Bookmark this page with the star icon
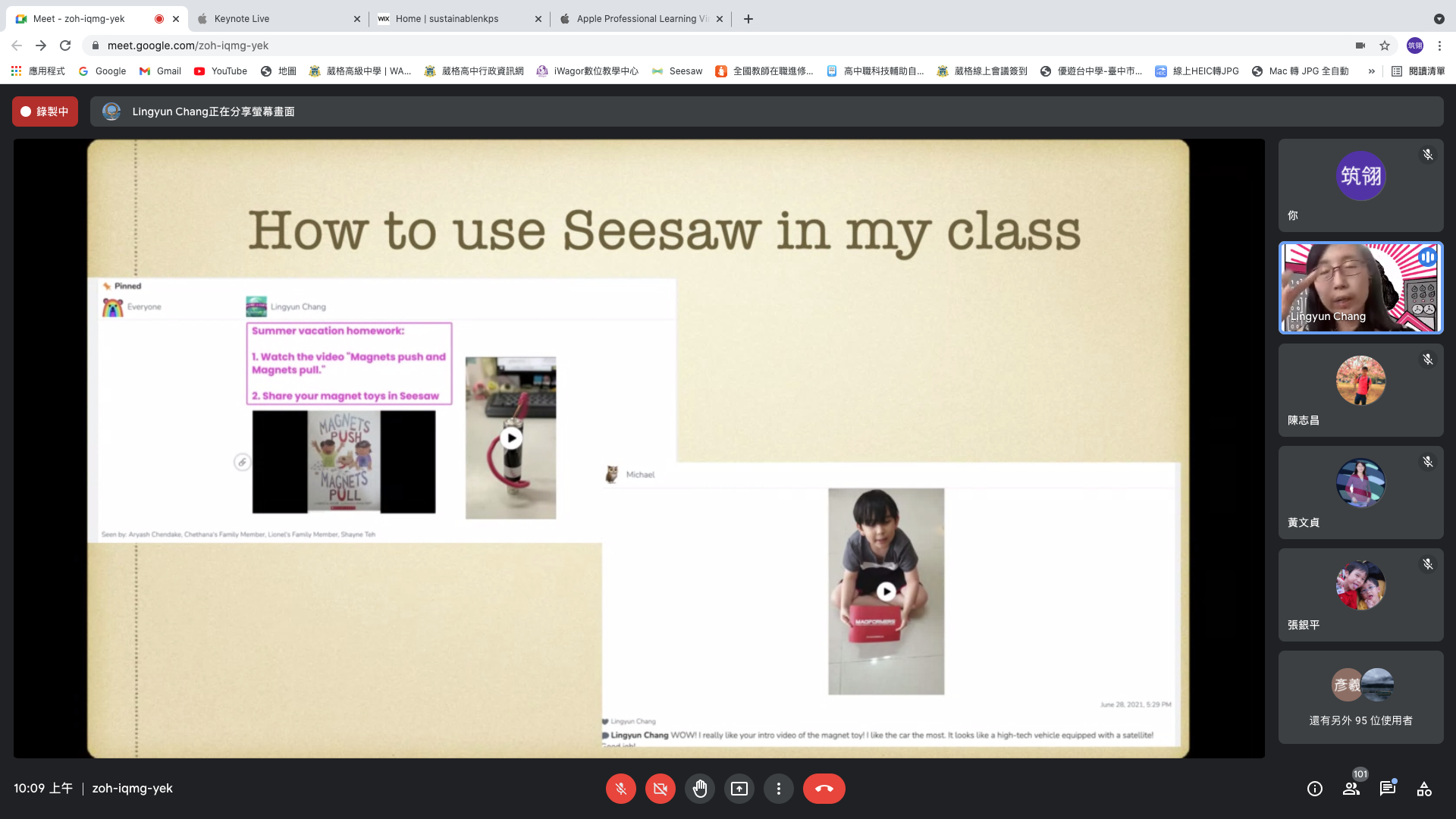 pyautogui.click(x=1385, y=45)
